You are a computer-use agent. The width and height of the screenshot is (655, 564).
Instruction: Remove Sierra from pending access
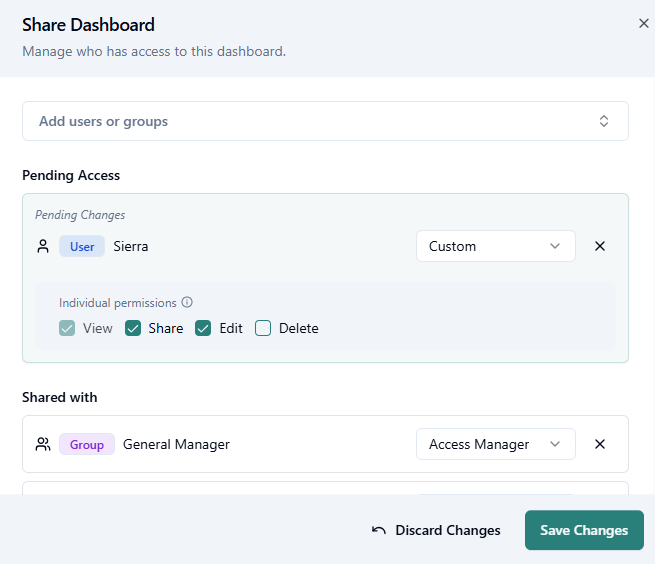(600, 246)
